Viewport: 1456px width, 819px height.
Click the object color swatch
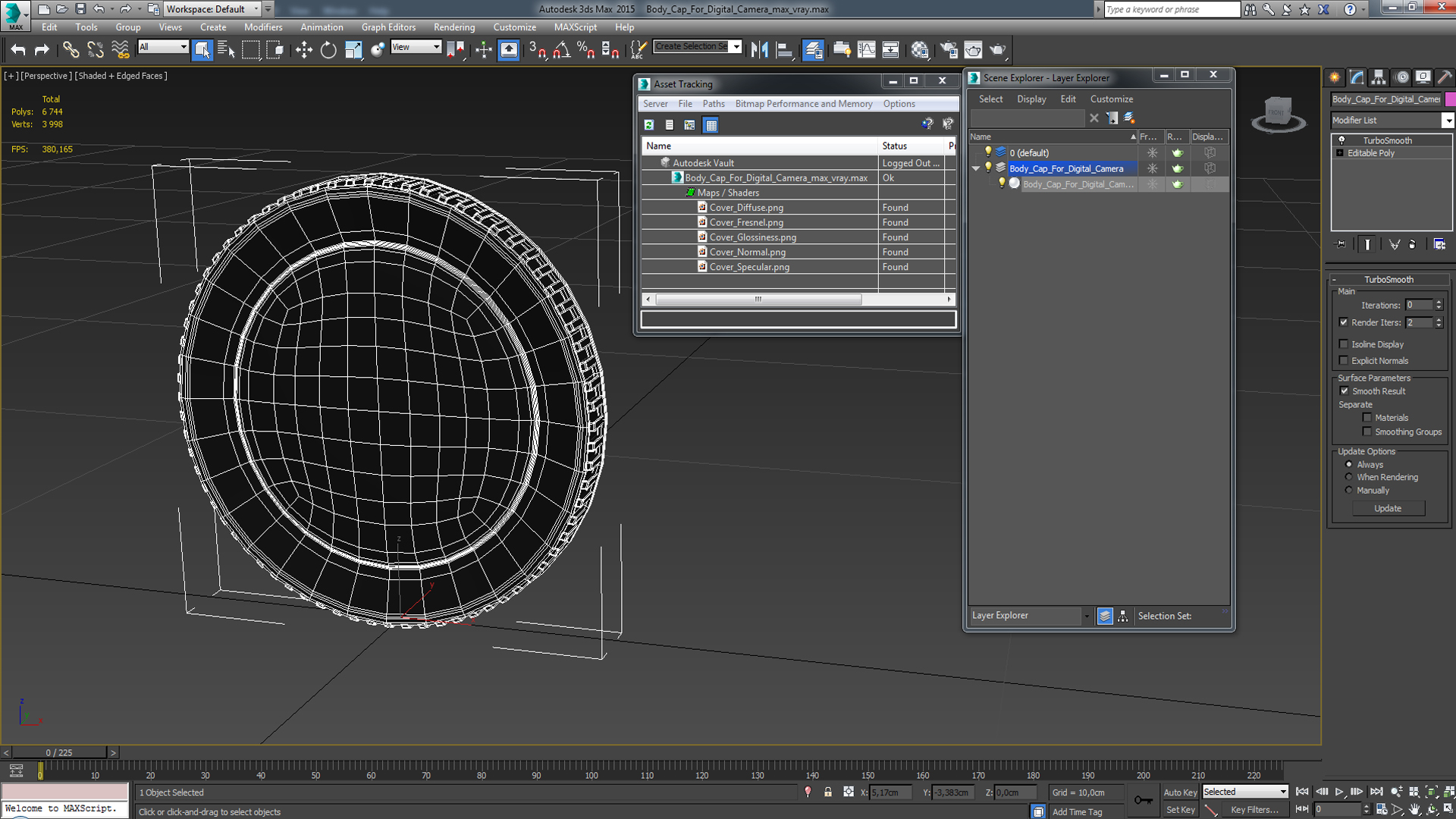coord(1449,99)
